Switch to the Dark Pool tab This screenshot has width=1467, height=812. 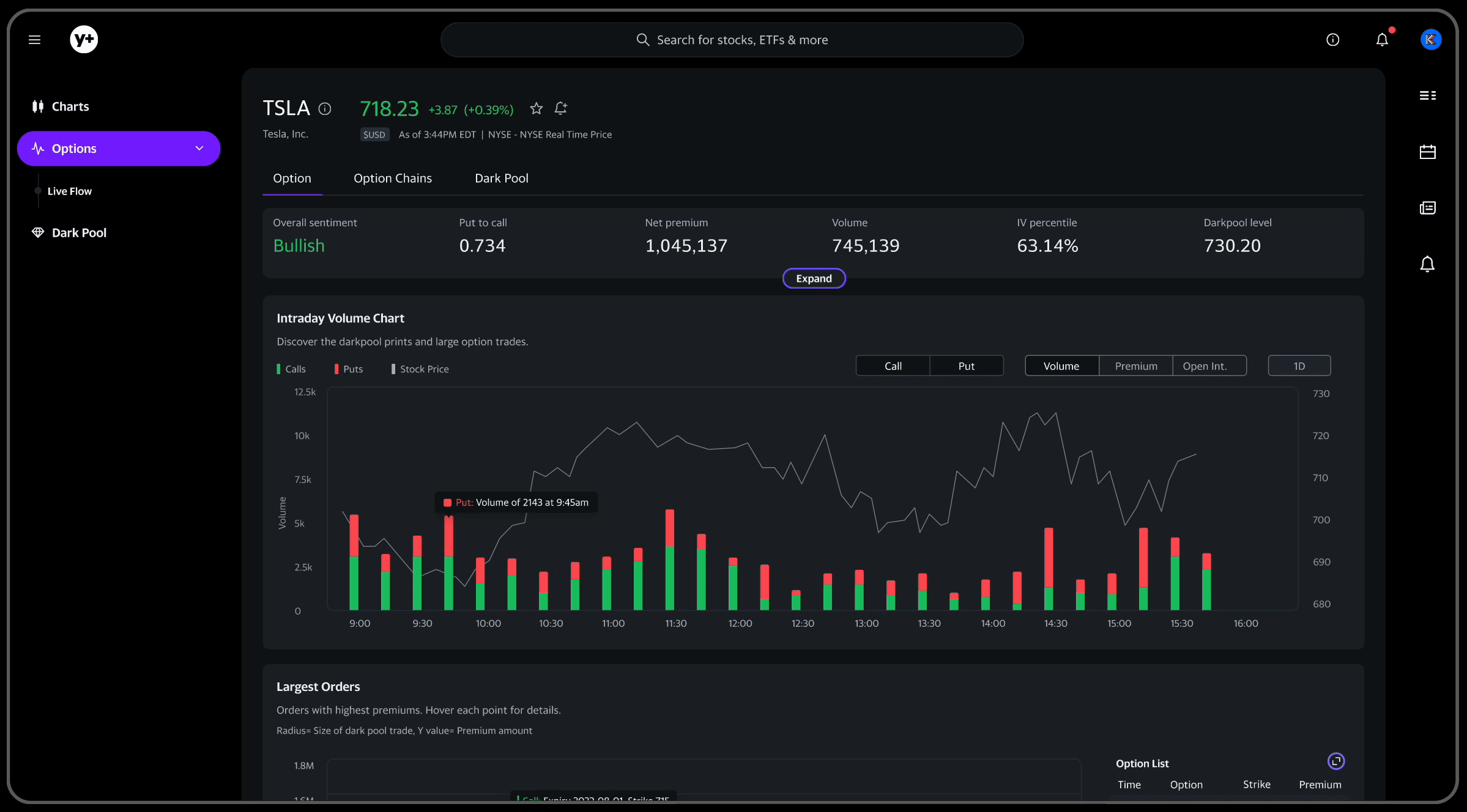click(502, 178)
